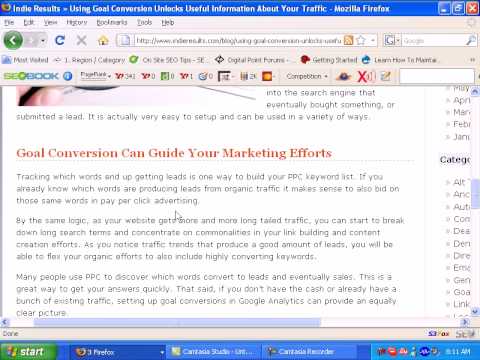Click the Windows start button
The height and width of the screenshot is (360, 480).
coord(28,352)
